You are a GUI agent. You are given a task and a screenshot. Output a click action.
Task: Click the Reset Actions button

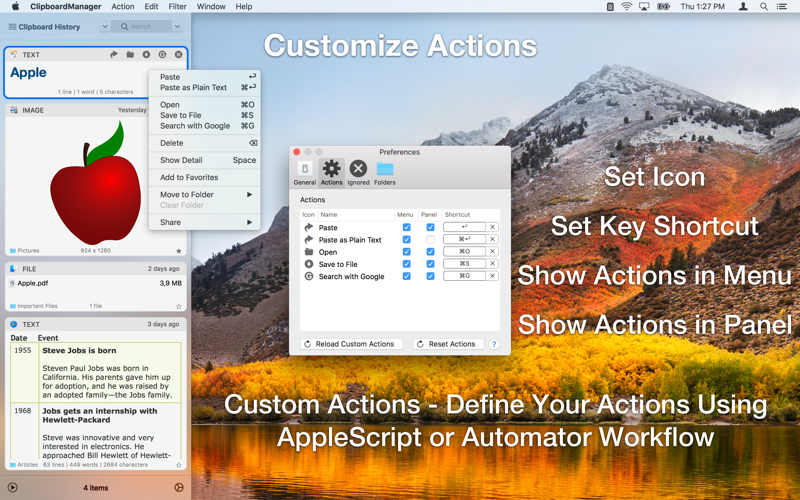click(448, 344)
